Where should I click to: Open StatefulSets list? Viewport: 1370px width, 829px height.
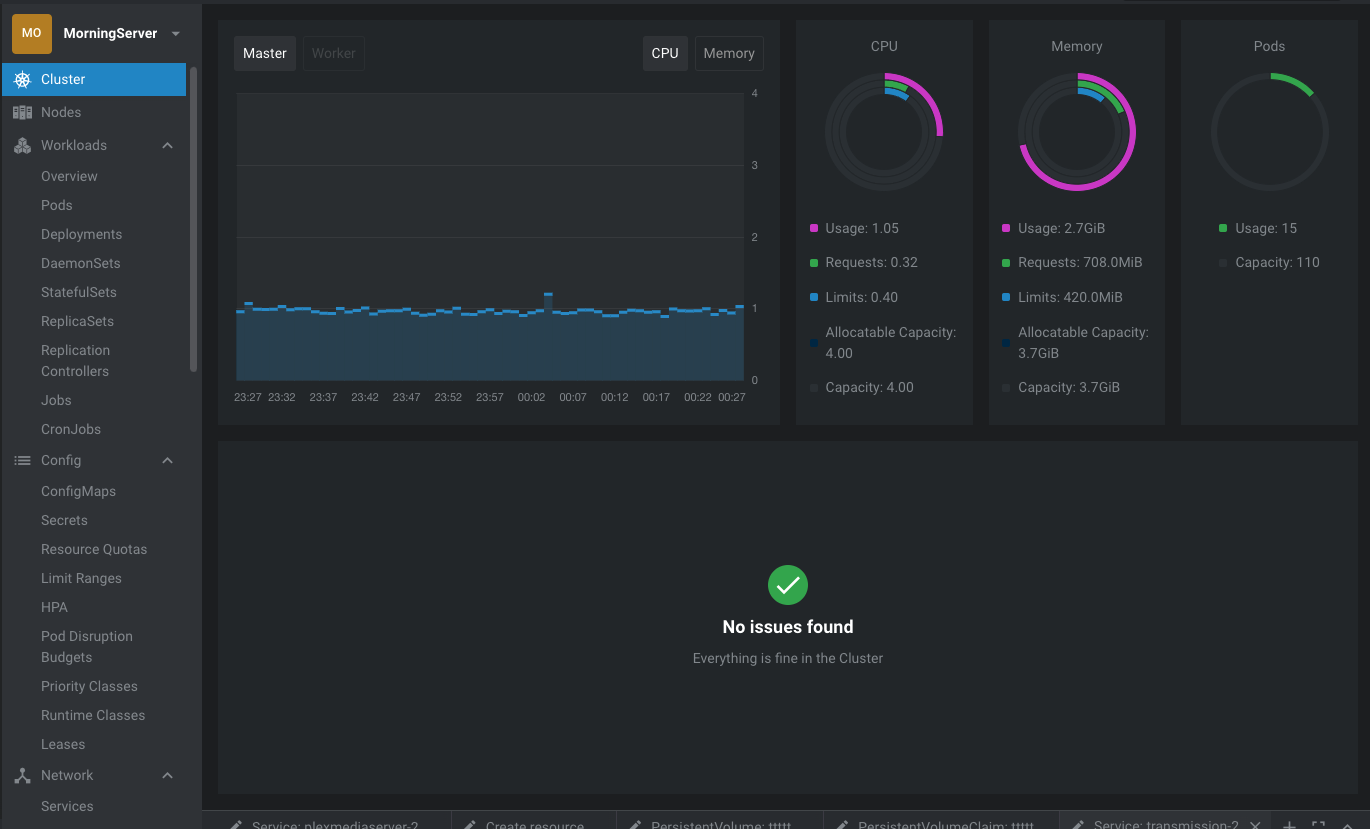(79, 292)
